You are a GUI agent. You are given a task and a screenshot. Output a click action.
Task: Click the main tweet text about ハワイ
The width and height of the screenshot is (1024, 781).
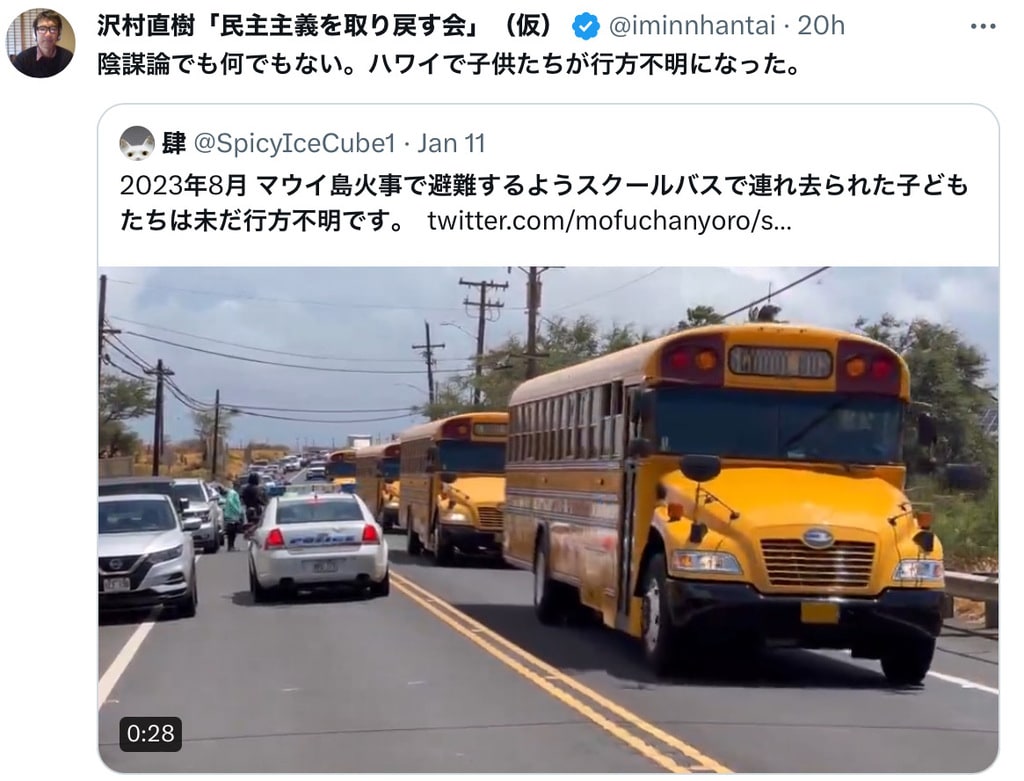(449, 65)
